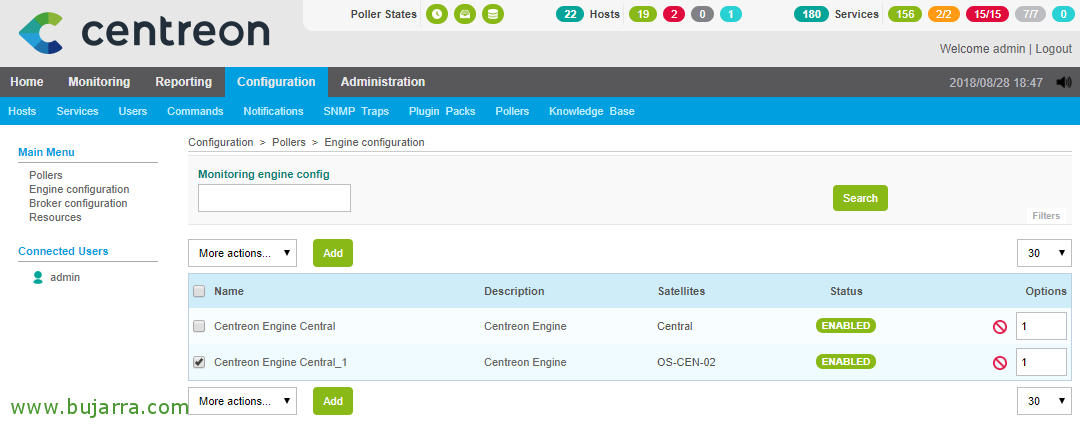This screenshot has height=429, width=1080.
Task: Open the Centreon Engine Central_1 config link
Action: tap(280, 362)
